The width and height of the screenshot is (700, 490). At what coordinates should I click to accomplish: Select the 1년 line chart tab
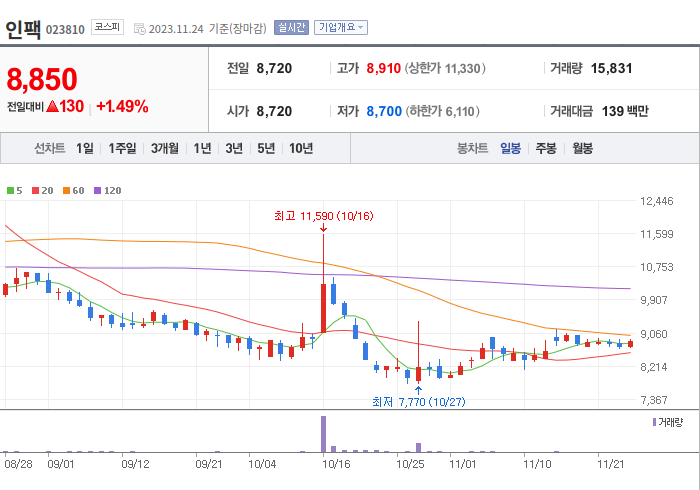[x=202, y=148]
